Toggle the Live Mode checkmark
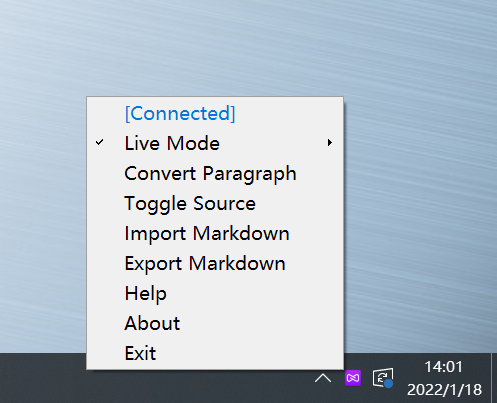Screen dimensions: 497x403 [99, 143]
